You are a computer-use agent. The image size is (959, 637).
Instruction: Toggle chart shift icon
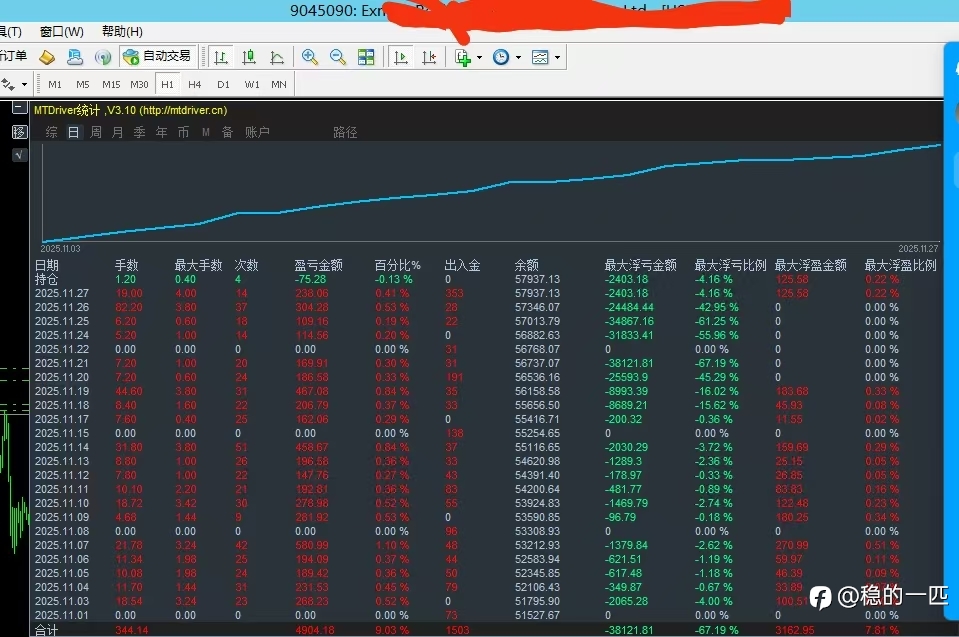point(429,57)
